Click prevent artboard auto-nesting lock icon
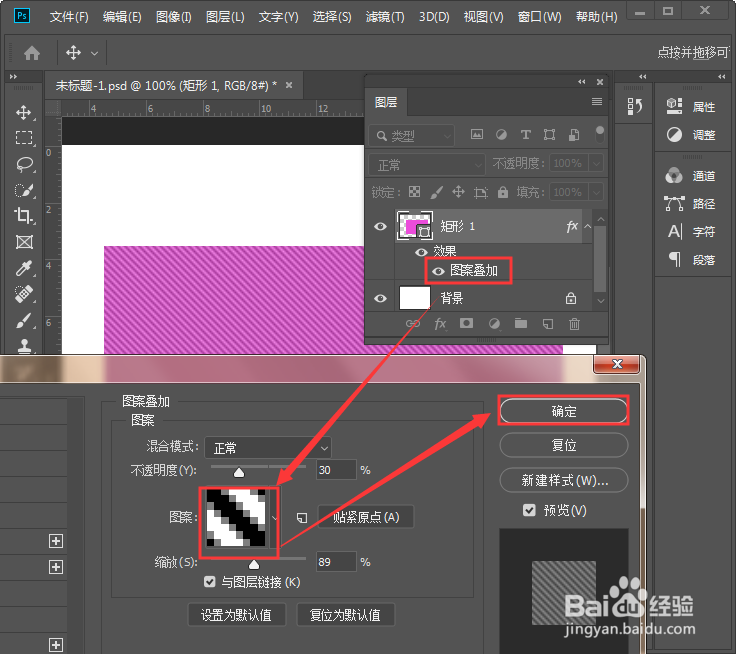Screen dimensions: 736x654 pyautogui.click(x=481, y=192)
